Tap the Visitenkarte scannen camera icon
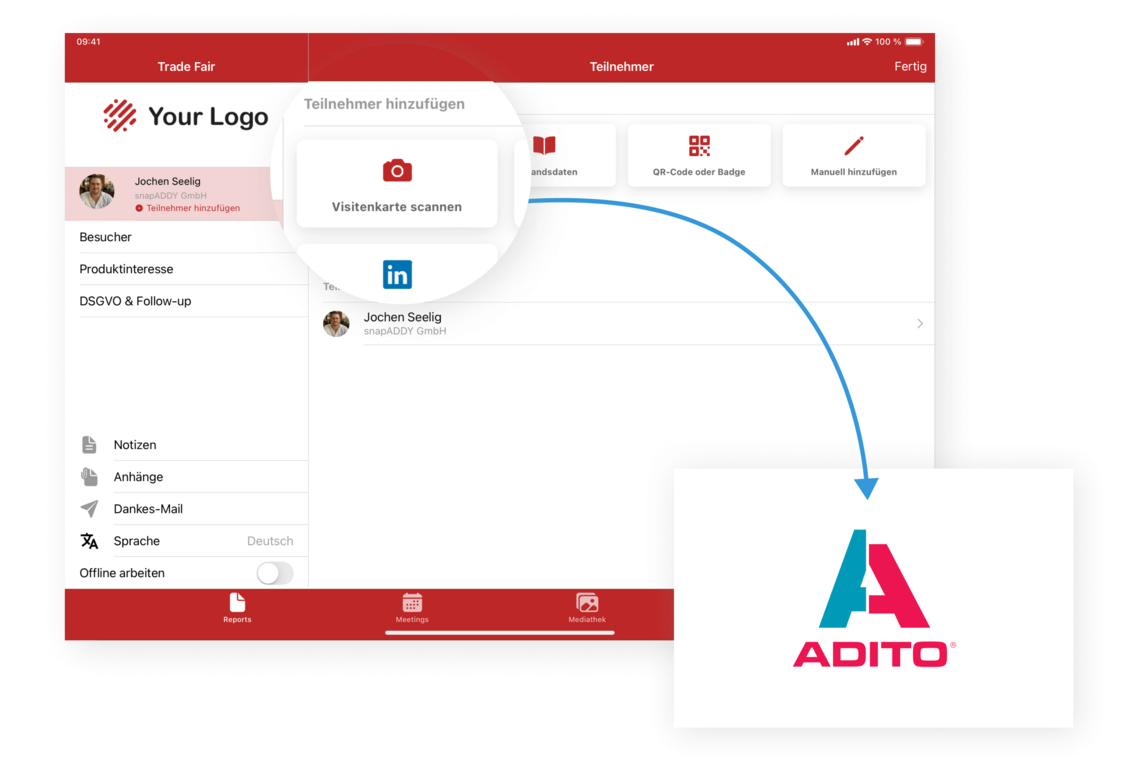This screenshot has height=762, width=1140. 397,170
